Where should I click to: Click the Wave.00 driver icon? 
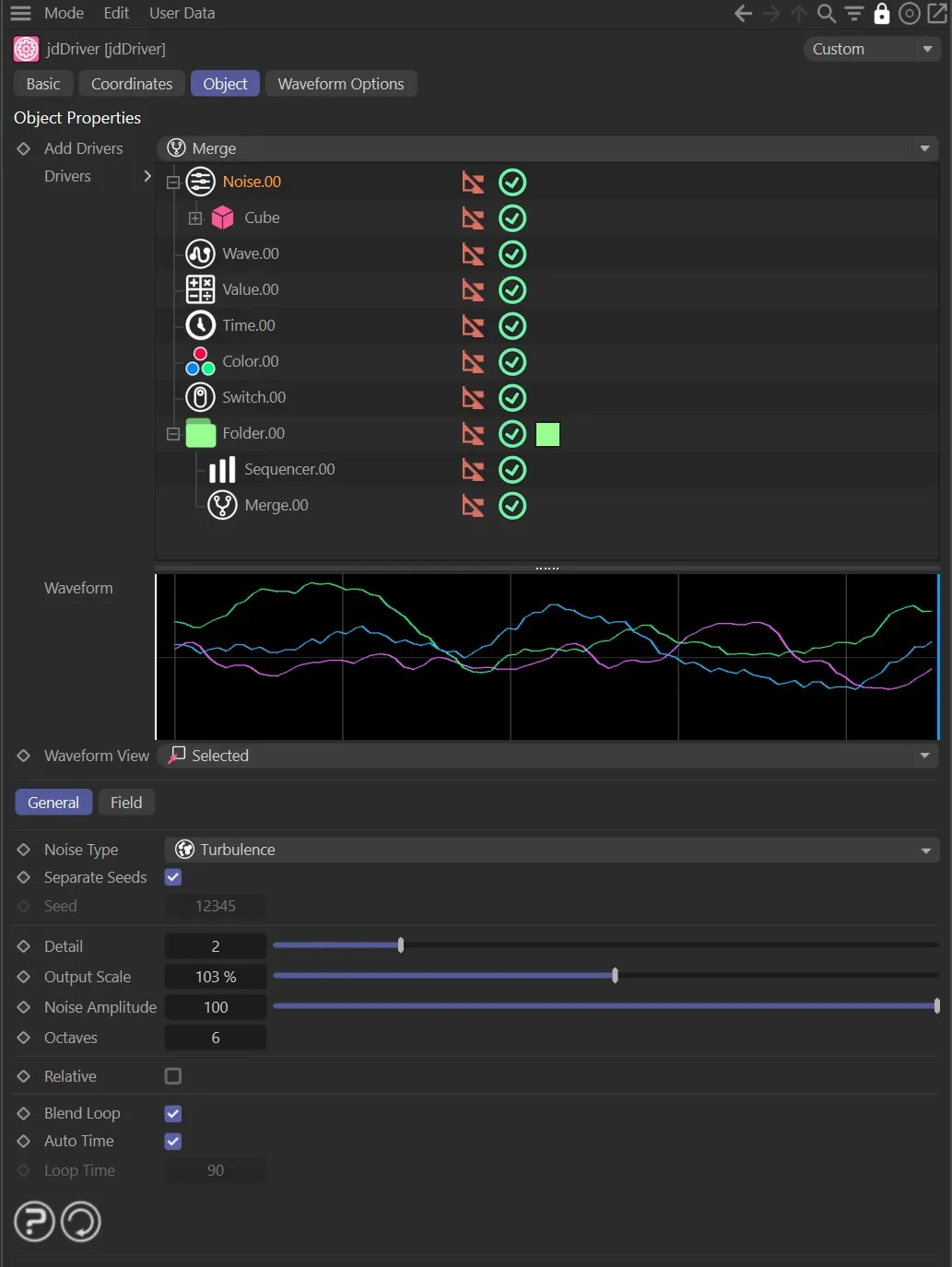pos(200,253)
